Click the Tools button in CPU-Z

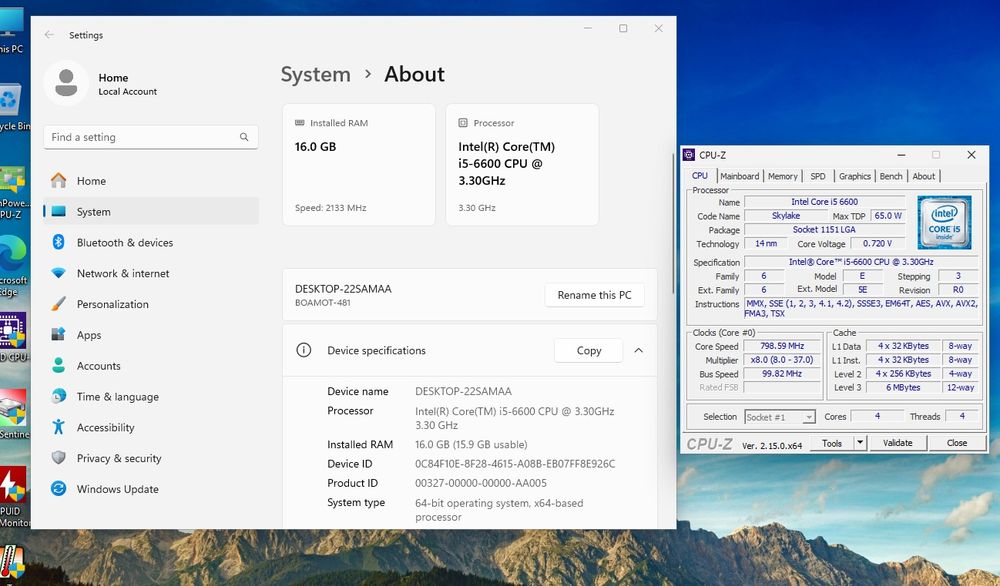[x=832, y=443]
